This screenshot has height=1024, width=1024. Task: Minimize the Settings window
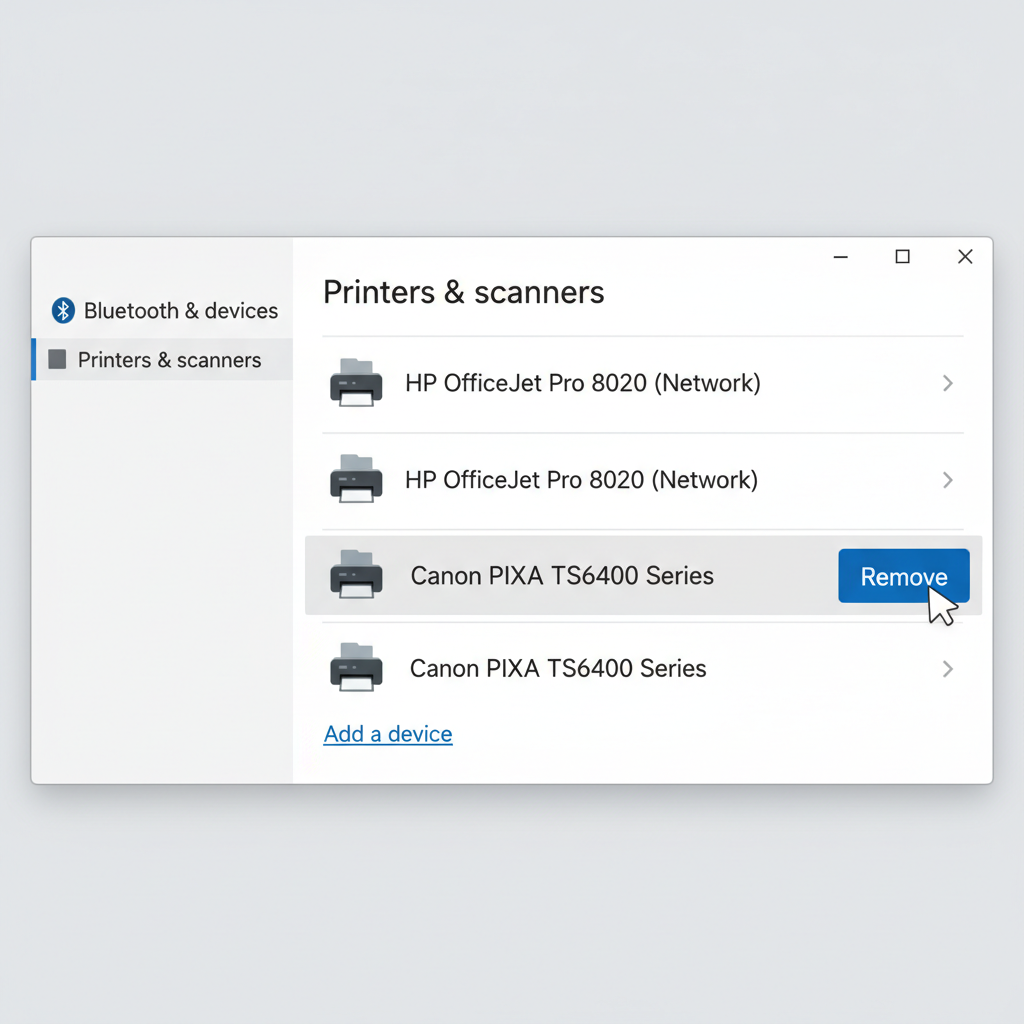840,257
